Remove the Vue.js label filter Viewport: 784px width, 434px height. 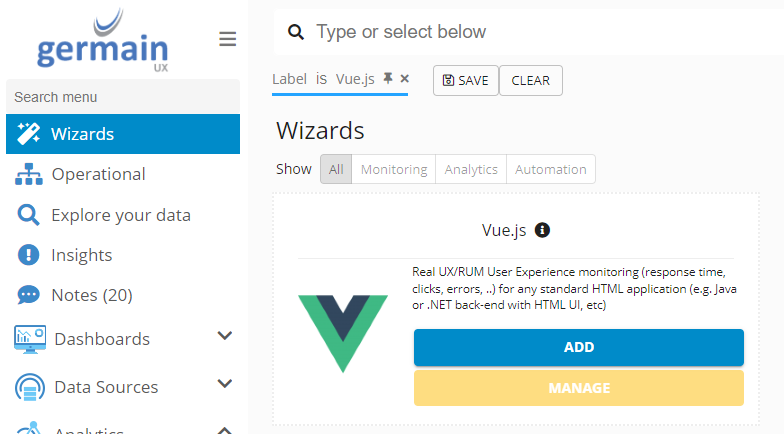tap(404, 78)
